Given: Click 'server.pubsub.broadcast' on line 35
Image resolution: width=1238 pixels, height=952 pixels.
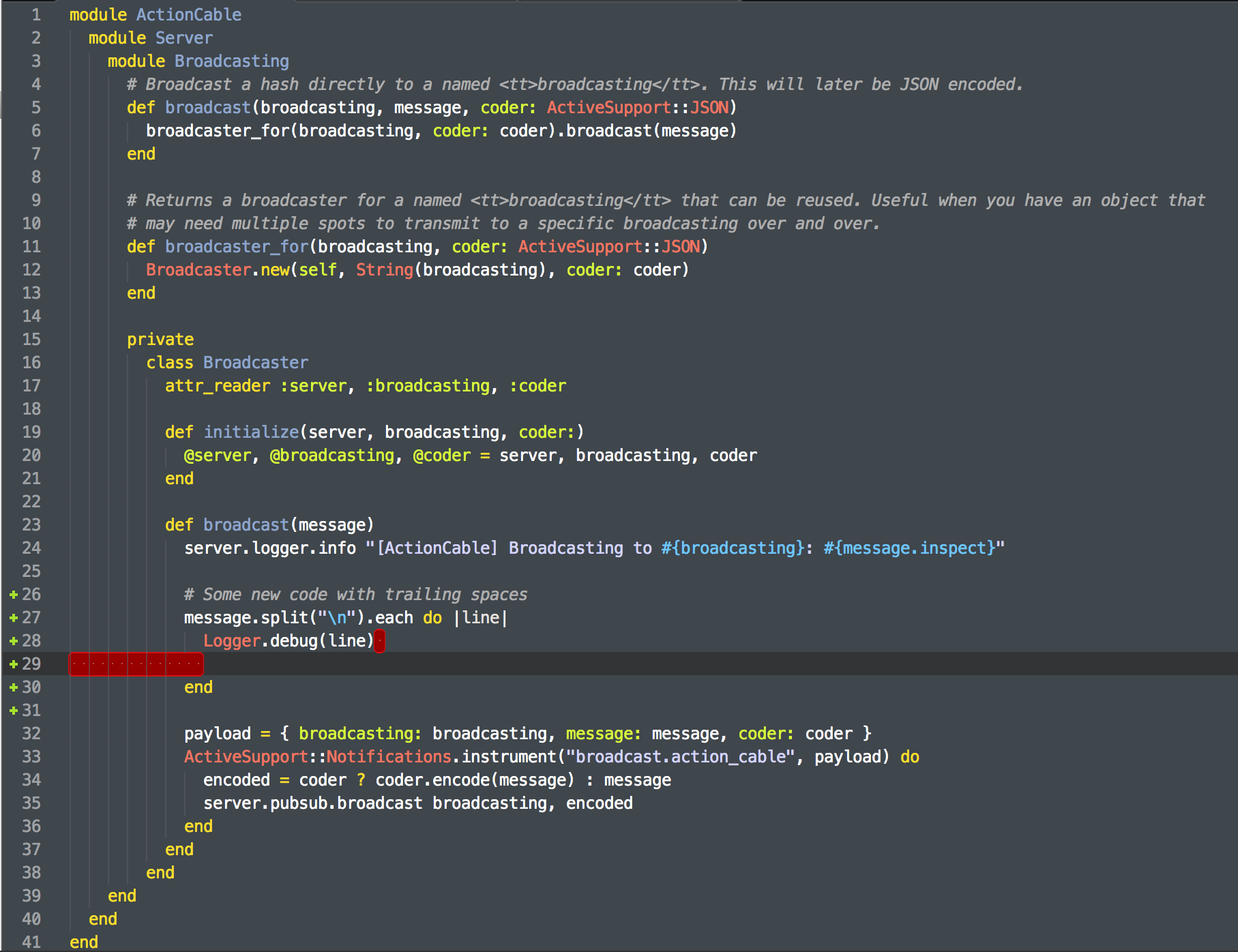Looking at the screenshot, I should [313, 803].
